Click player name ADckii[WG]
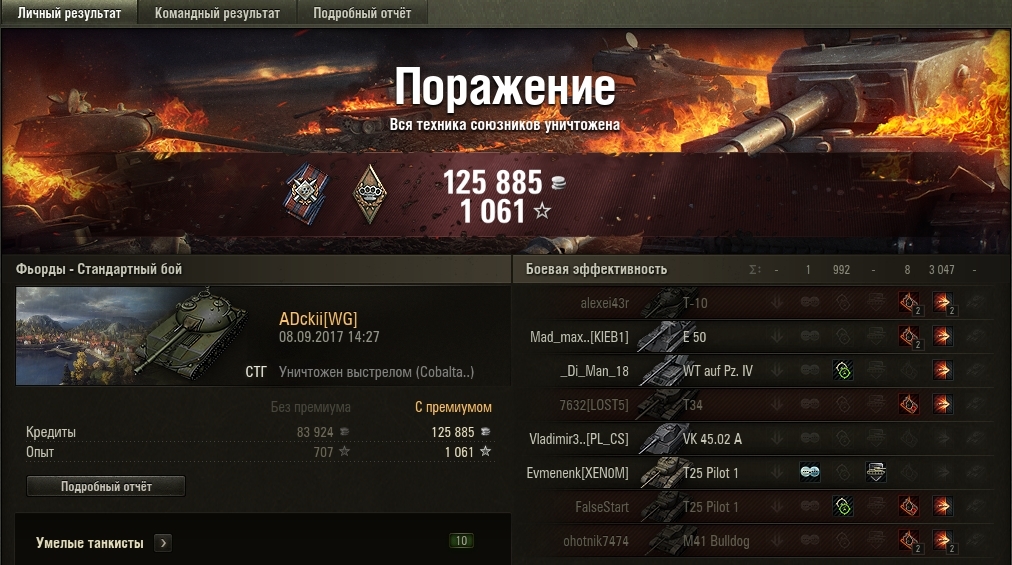The height and width of the screenshot is (565, 1012). tap(318, 319)
